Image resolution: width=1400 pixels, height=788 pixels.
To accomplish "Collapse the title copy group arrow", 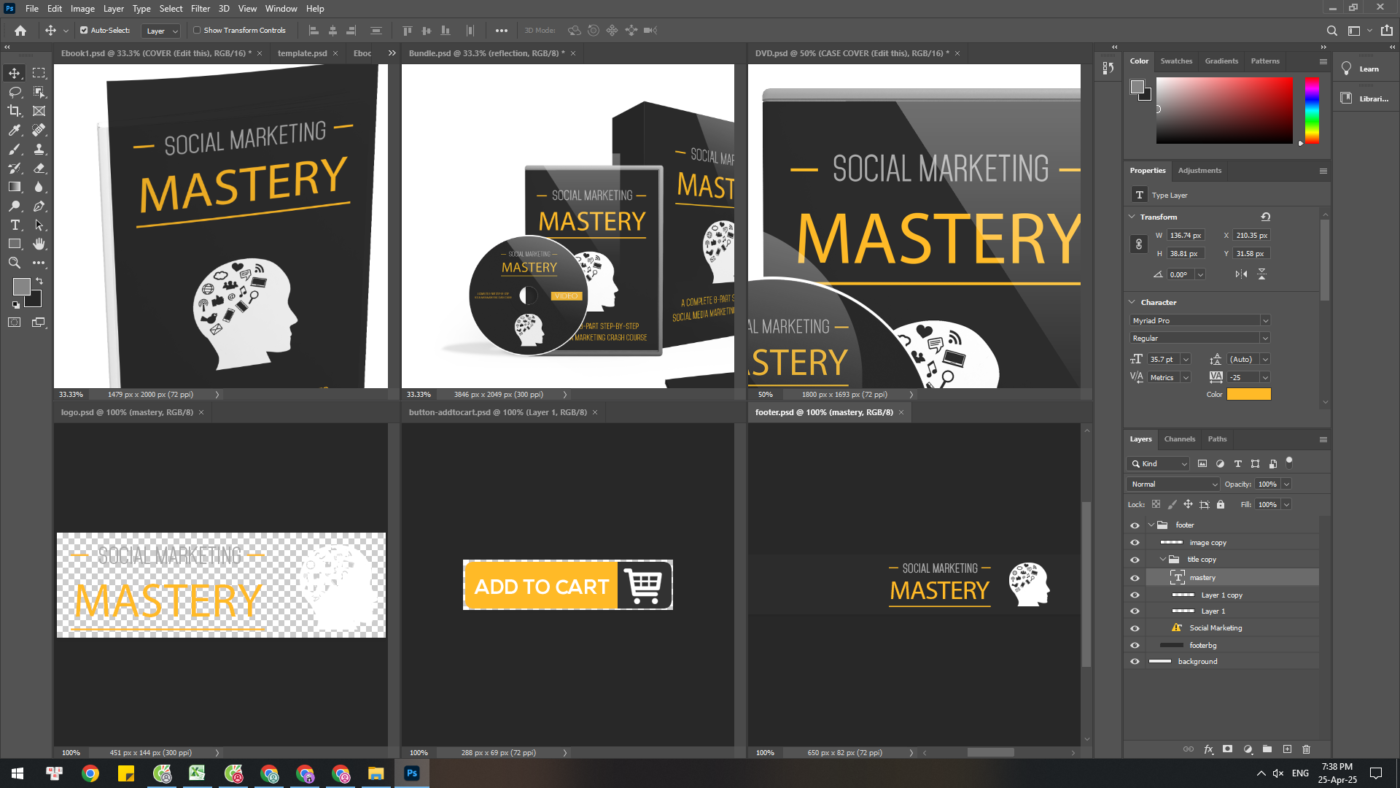I will click(x=1163, y=559).
